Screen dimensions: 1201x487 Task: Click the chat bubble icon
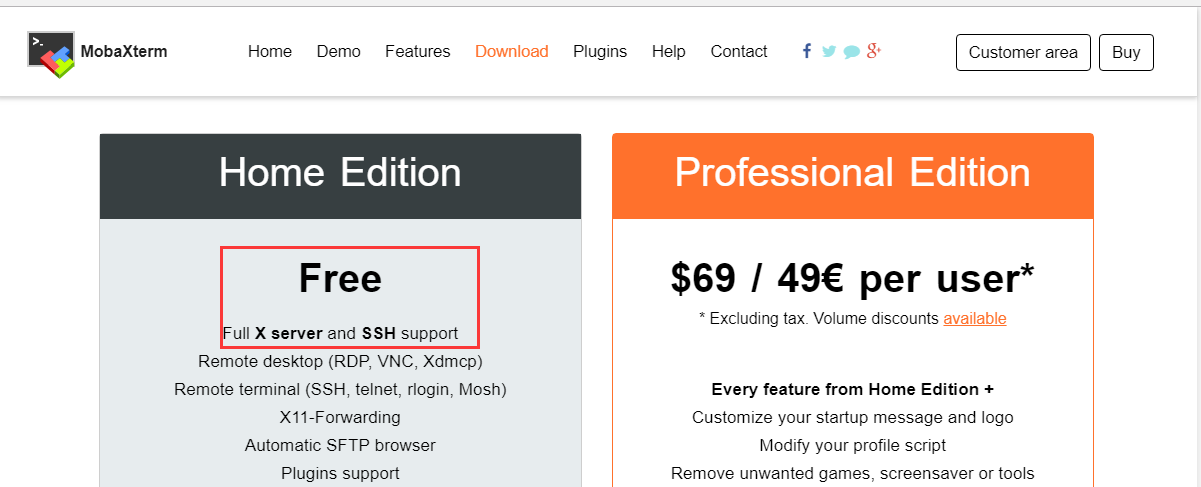[852, 52]
